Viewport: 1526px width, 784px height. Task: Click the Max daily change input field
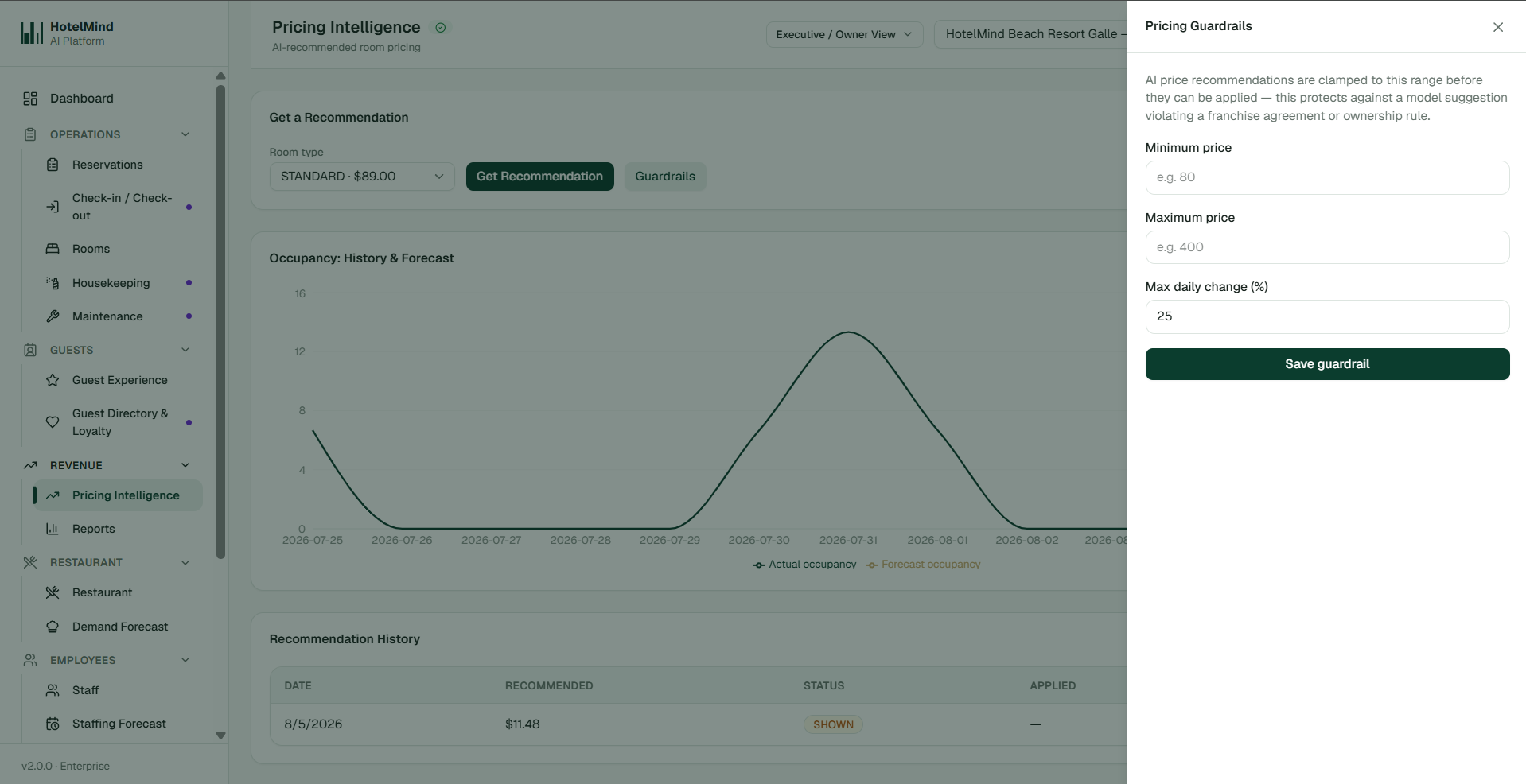coord(1327,316)
